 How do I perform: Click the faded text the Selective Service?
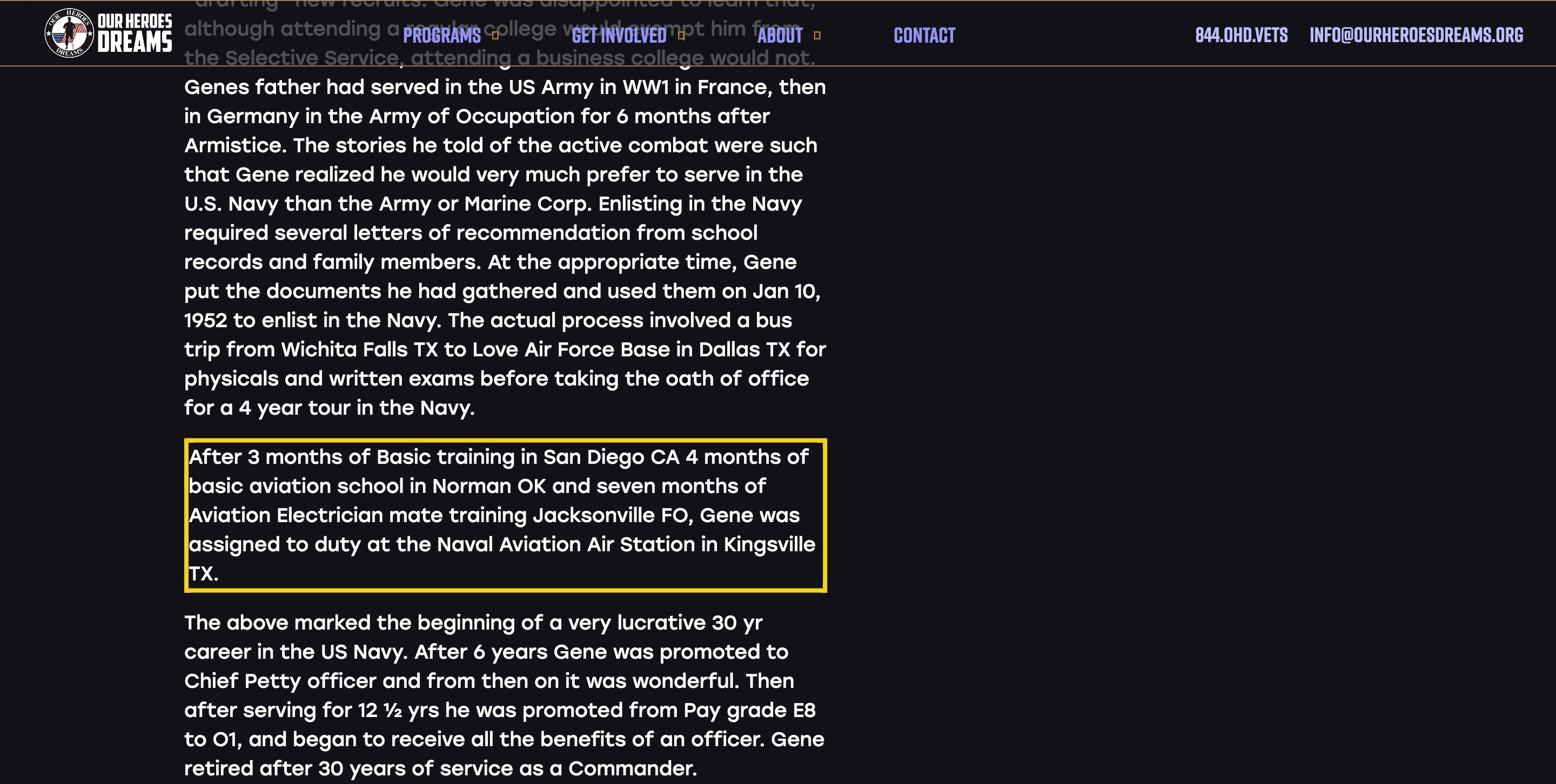pos(292,58)
